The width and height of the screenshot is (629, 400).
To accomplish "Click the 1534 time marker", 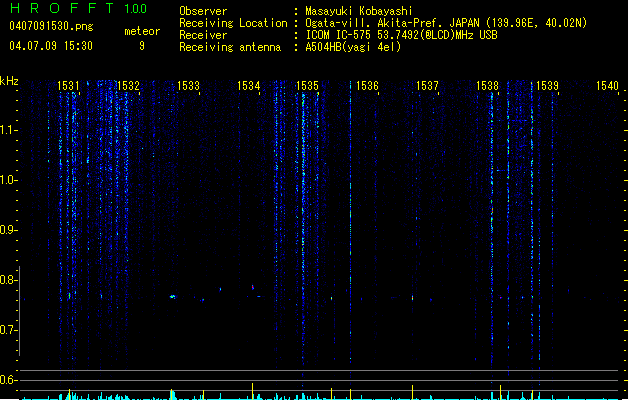I will [248, 86].
